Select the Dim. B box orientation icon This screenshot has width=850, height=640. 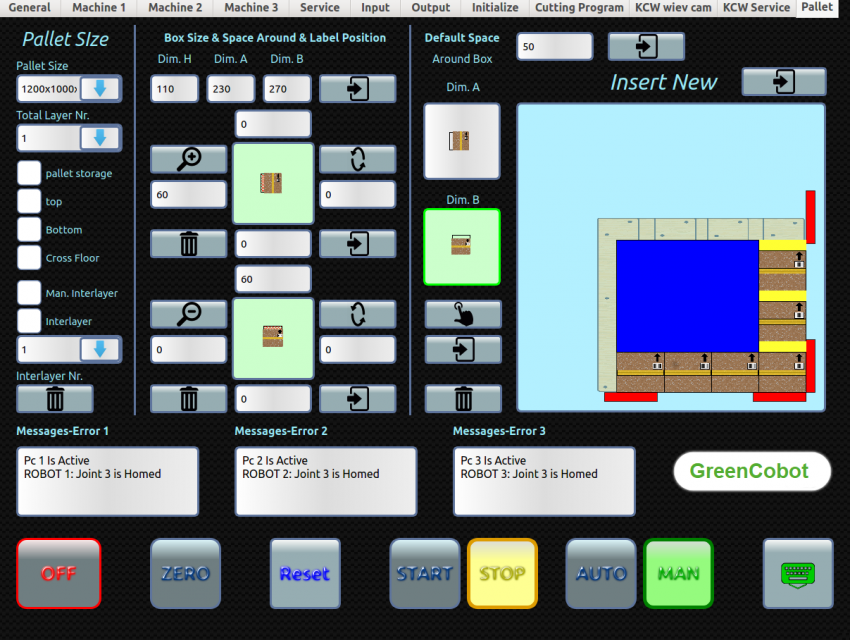(462, 247)
